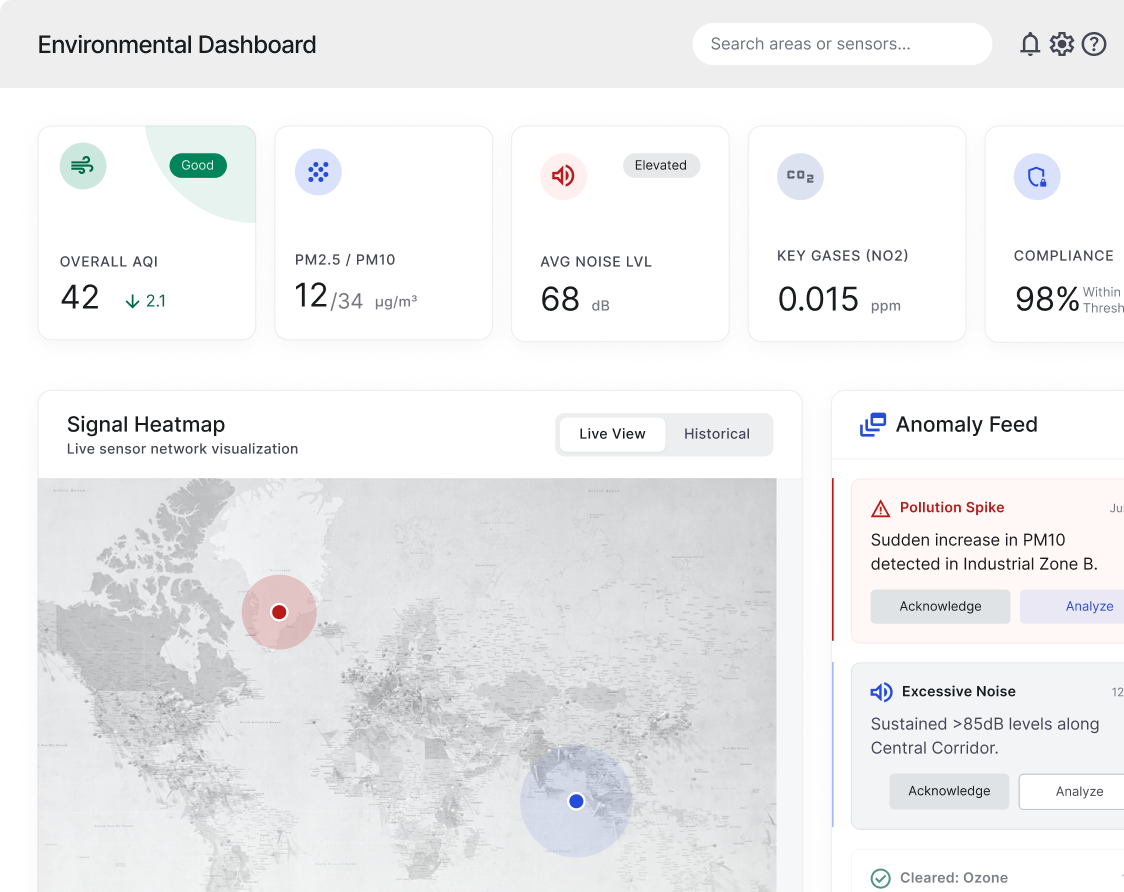Click the AVG NOISE LVL label
This screenshot has width=1124, height=892.
(x=596, y=262)
